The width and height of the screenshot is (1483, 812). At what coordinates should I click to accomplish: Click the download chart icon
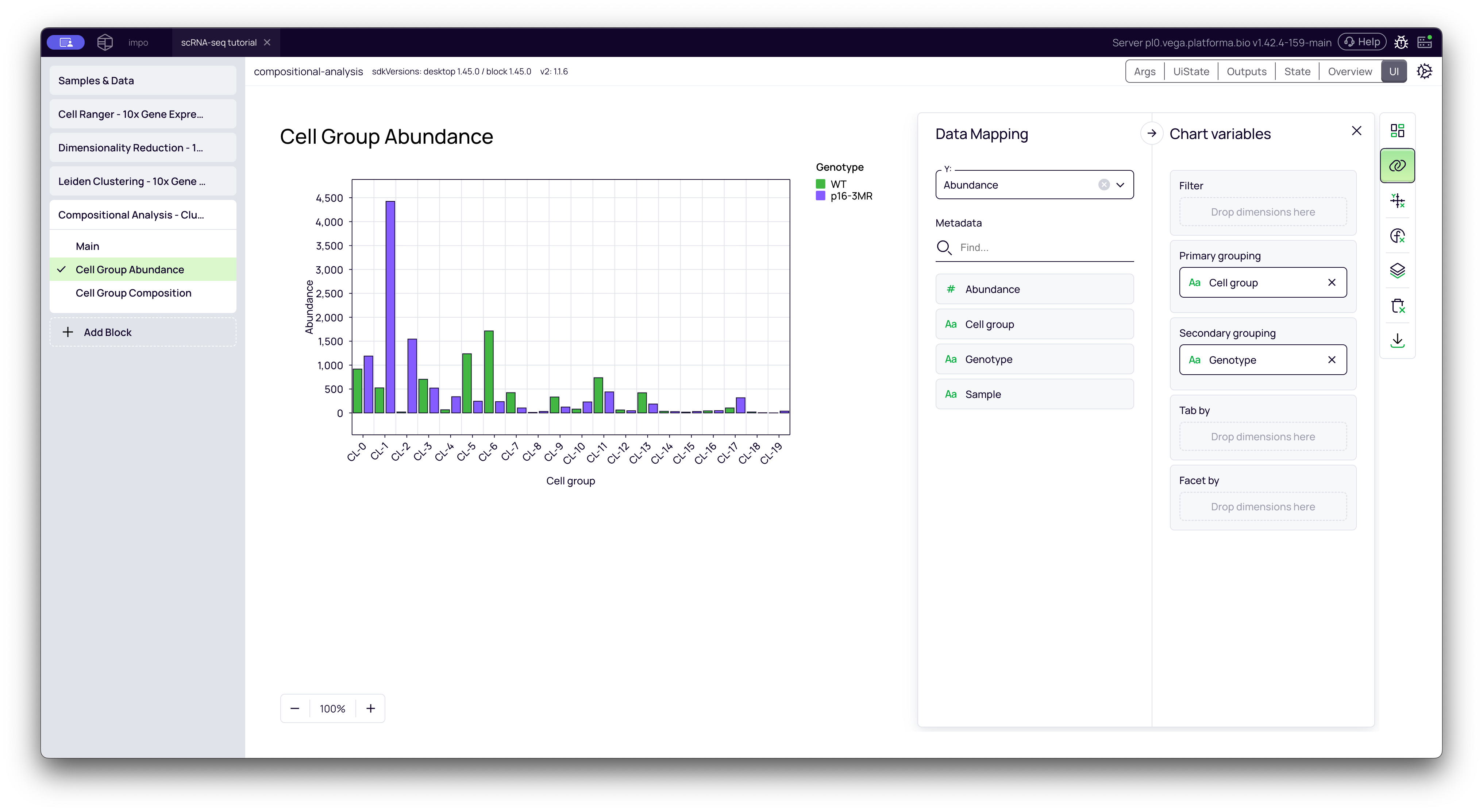pyautogui.click(x=1397, y=341)
